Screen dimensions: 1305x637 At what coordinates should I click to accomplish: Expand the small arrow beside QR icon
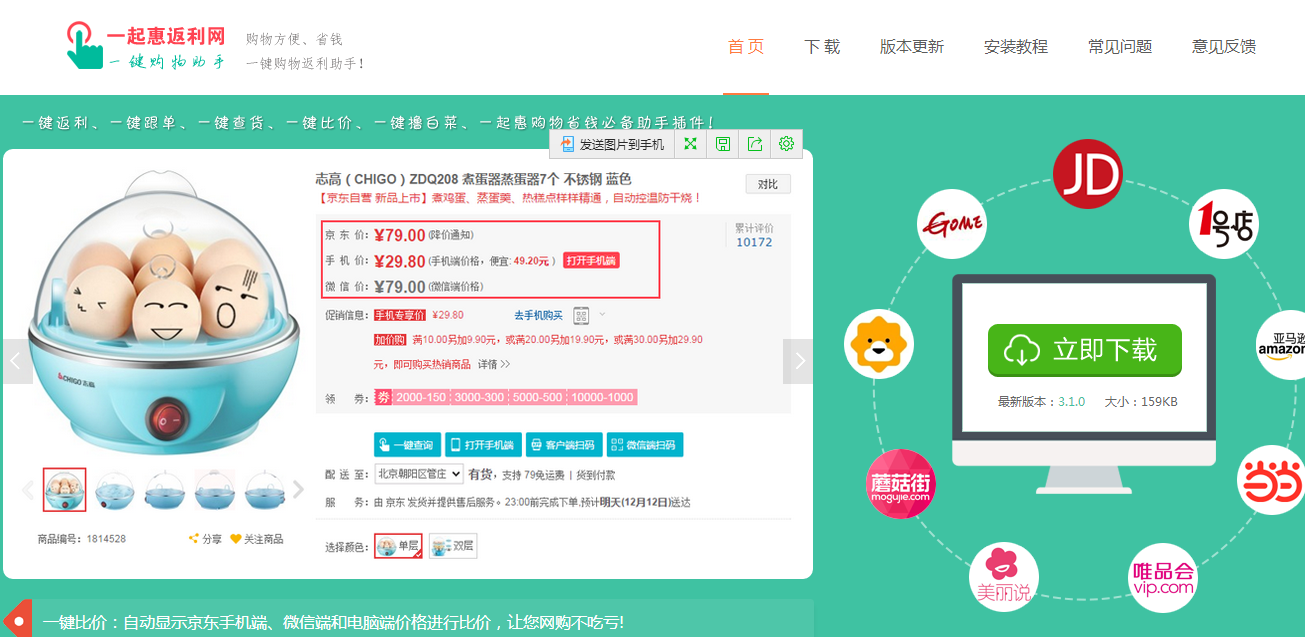coord(602,314)
